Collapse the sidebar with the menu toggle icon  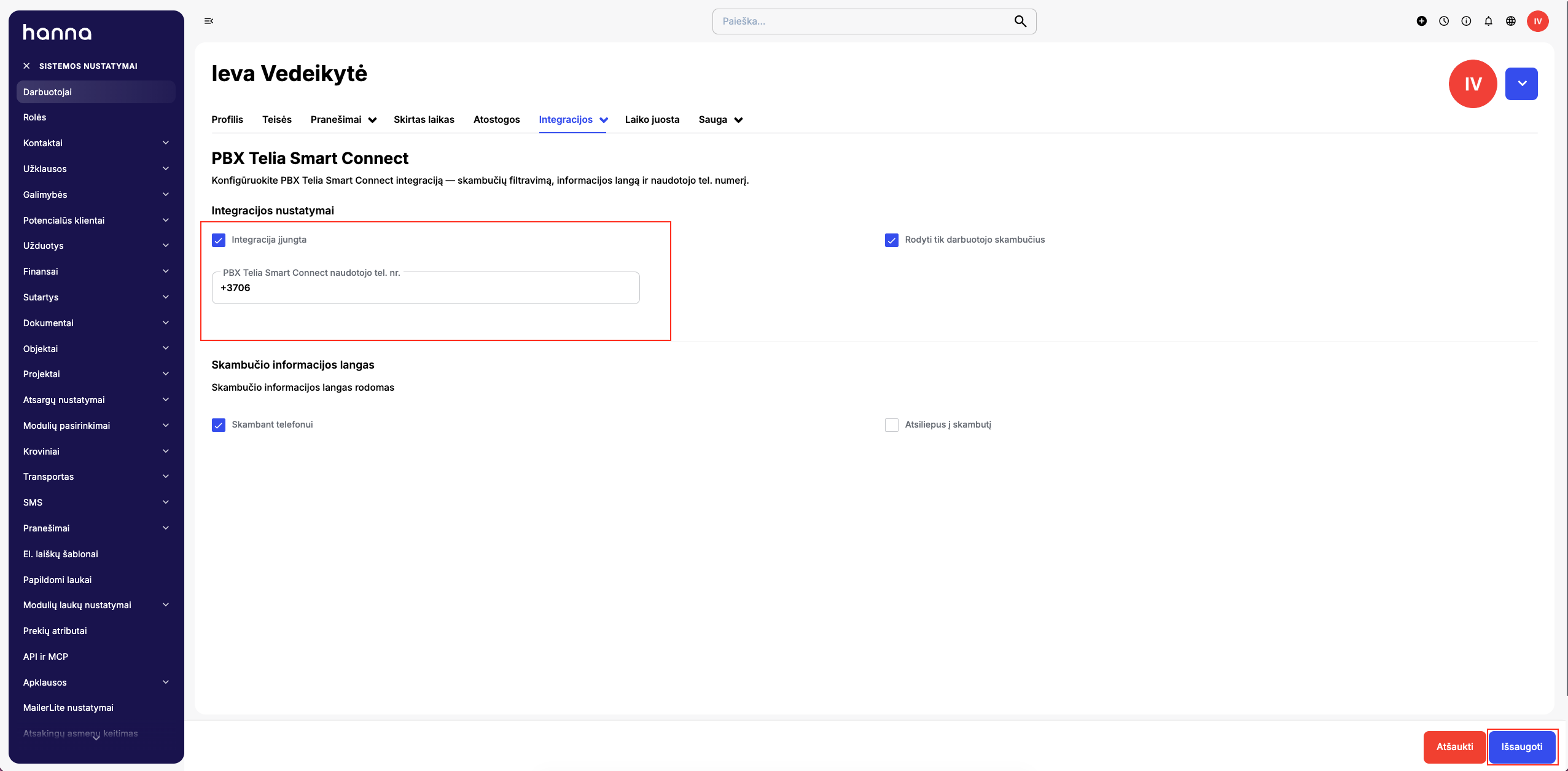pyautogui.click(x=209, y=21)
